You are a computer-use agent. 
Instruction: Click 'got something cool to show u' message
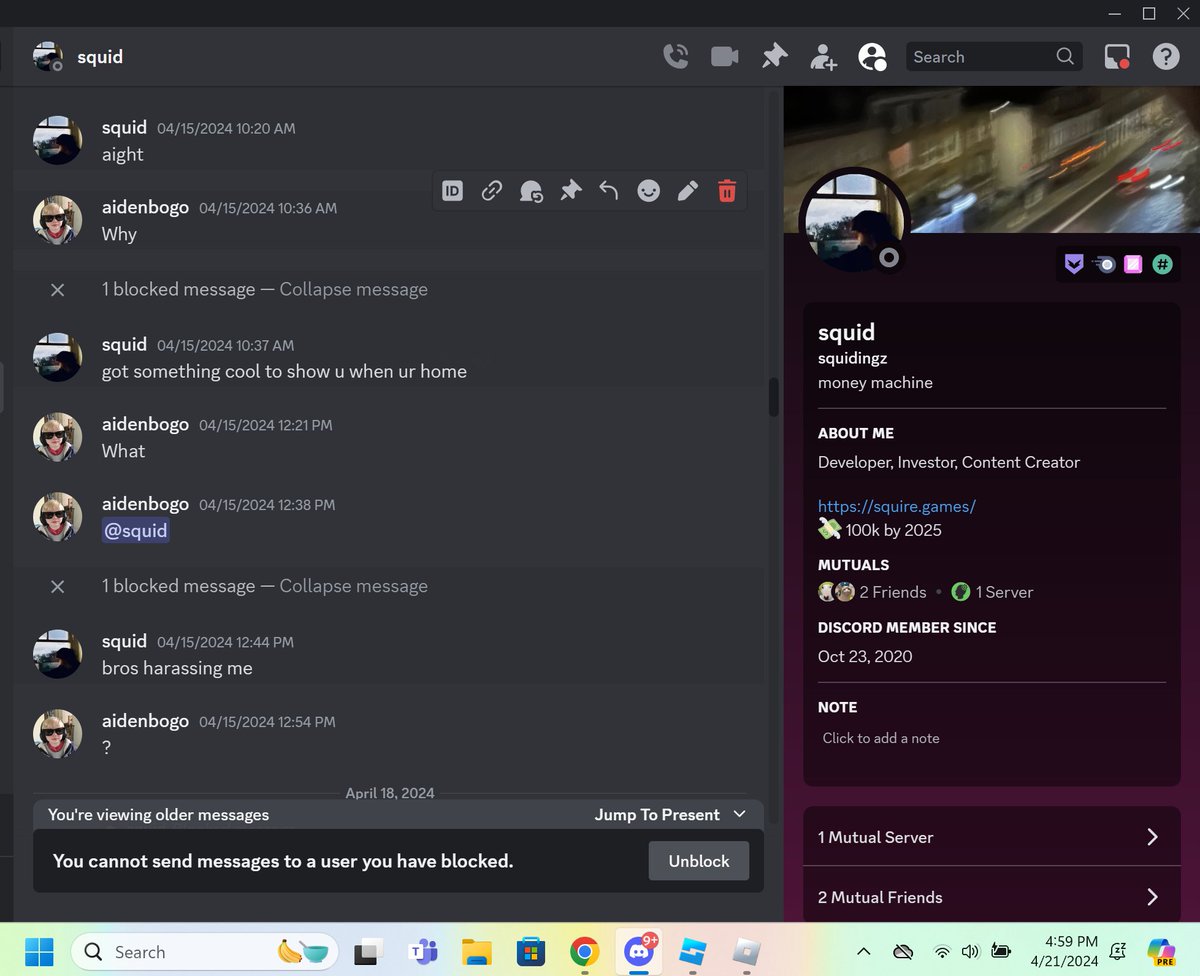(x=284, y=371)
